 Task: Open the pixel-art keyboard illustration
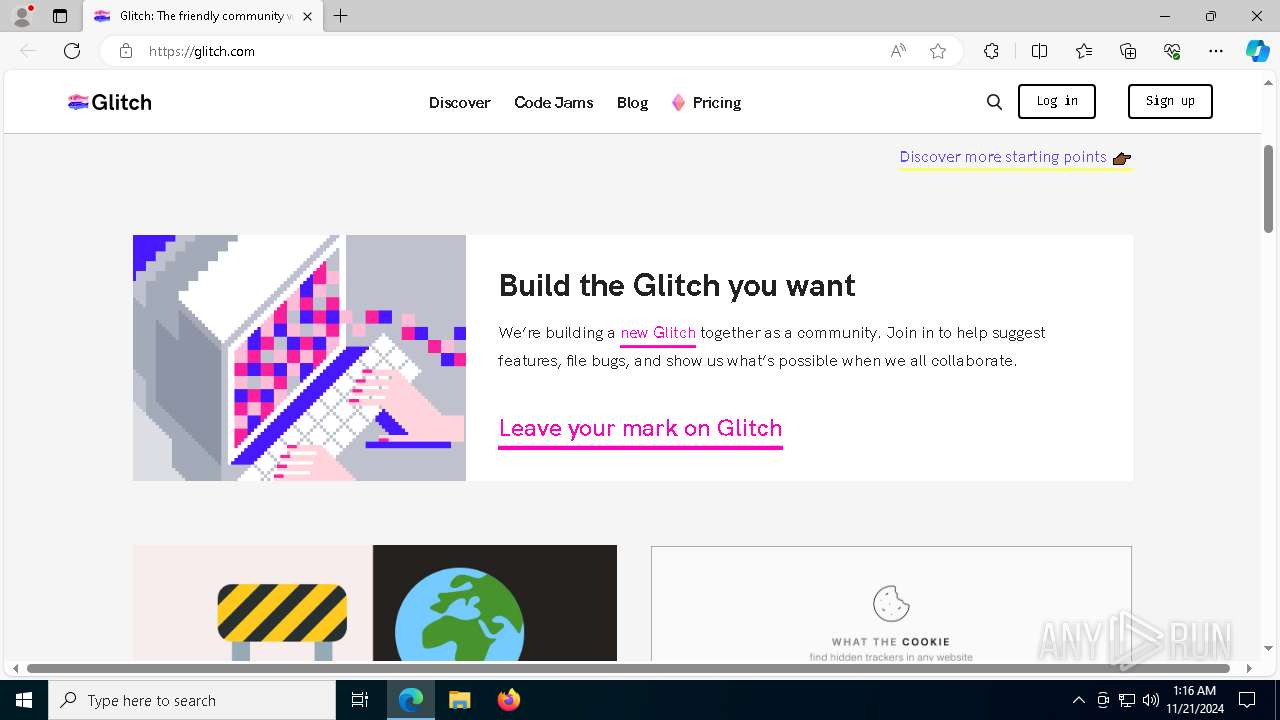pyautogui.click(x=299, y=358)
